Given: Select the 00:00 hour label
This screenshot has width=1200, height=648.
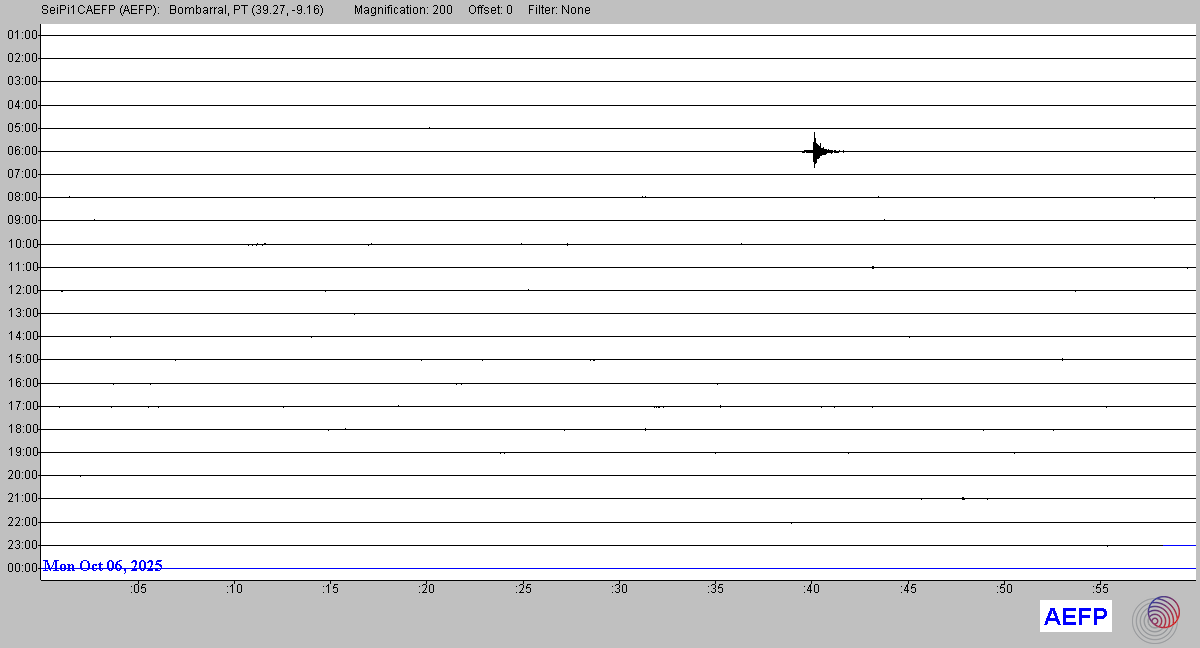Looking at the screenshot, I should [22, 568].
